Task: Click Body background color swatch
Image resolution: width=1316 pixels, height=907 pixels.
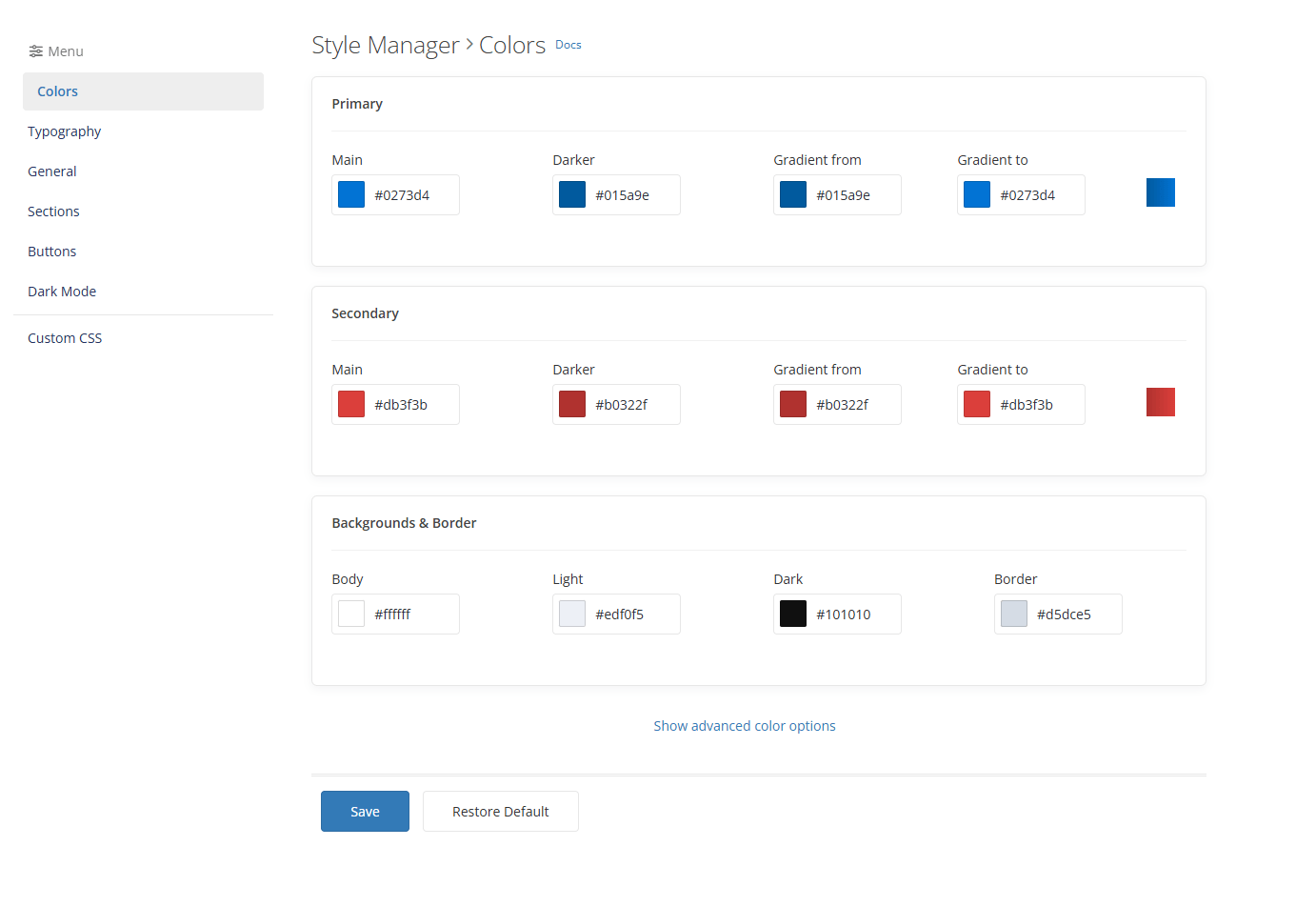Action: [351, 614]
